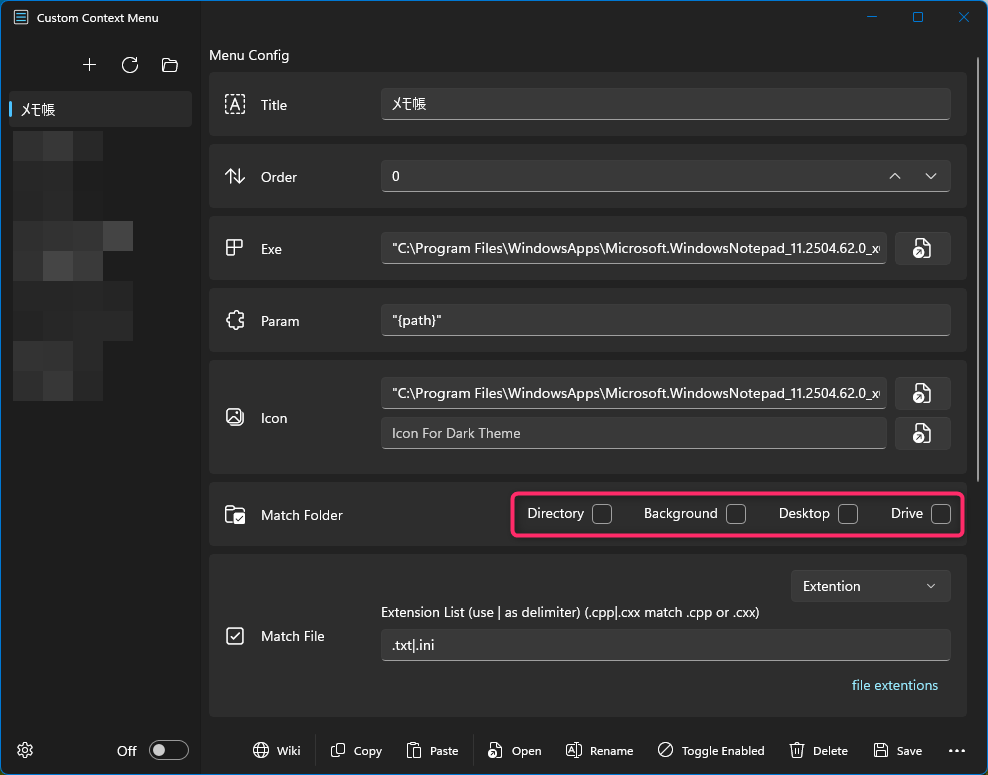This screenshot has height=775, width=988.
Task: Refresh the menu list
Action: pos(130,65)
